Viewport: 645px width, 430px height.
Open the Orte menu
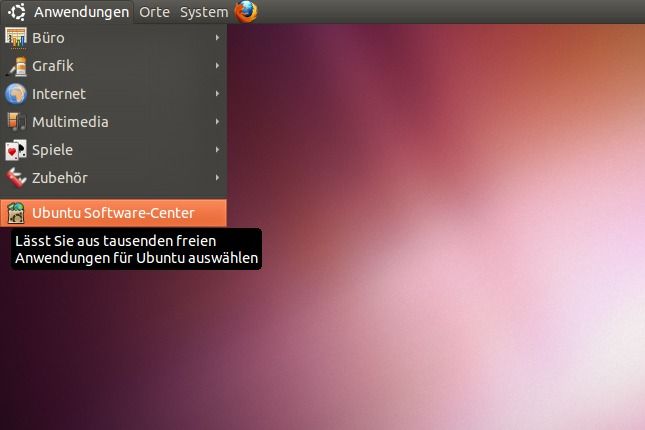[154, 12]
